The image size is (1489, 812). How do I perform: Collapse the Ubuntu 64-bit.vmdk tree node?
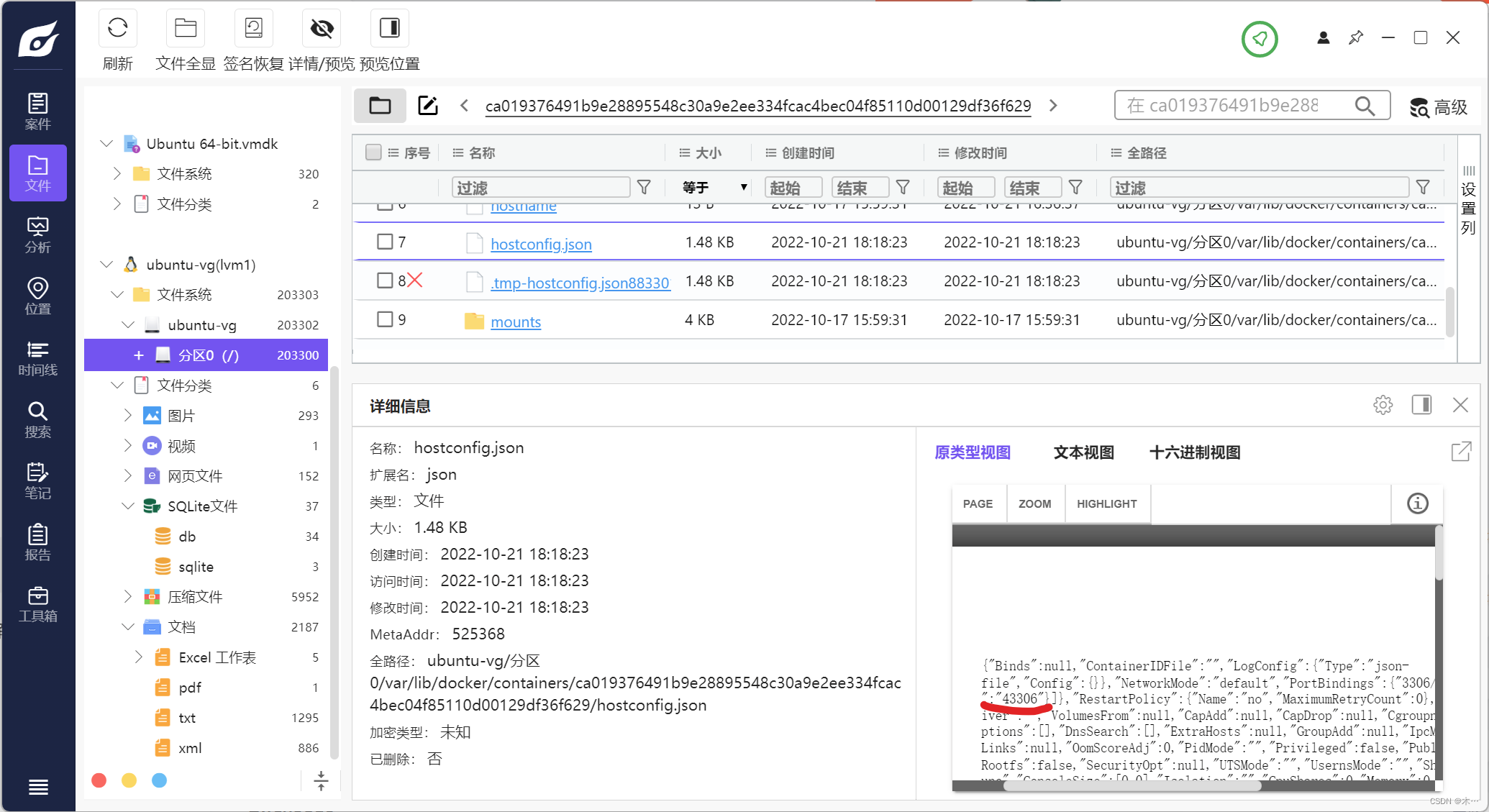pyautogui.click(x=106, y=144)
